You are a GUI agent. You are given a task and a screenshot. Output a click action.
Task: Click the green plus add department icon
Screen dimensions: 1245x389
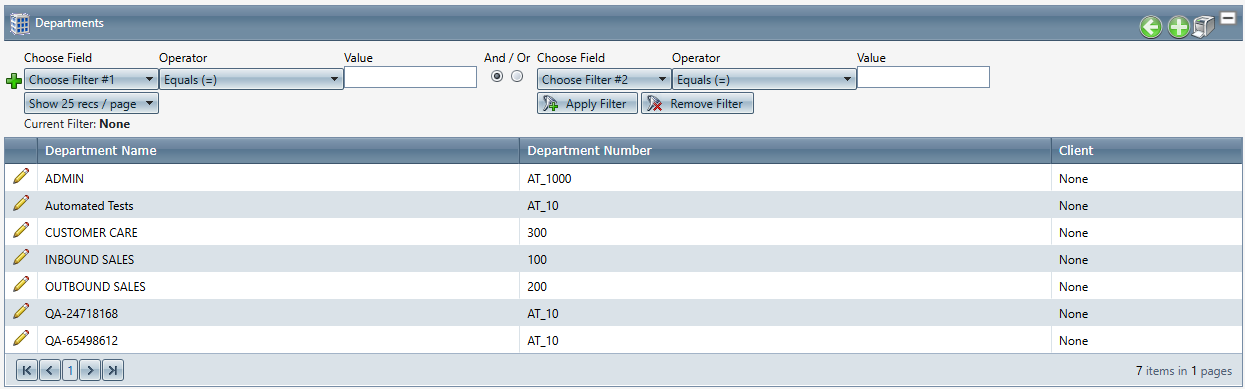(1179, 27)
